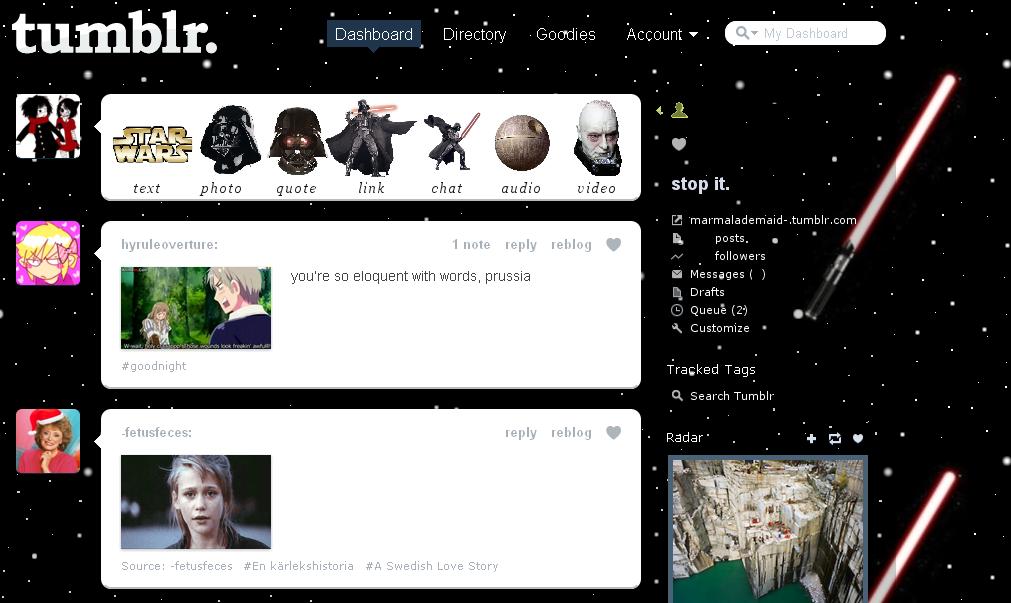This screenshot has height=603, width=1011.
Task: Switch to the Dashboard tab
Action: (374, 33)
